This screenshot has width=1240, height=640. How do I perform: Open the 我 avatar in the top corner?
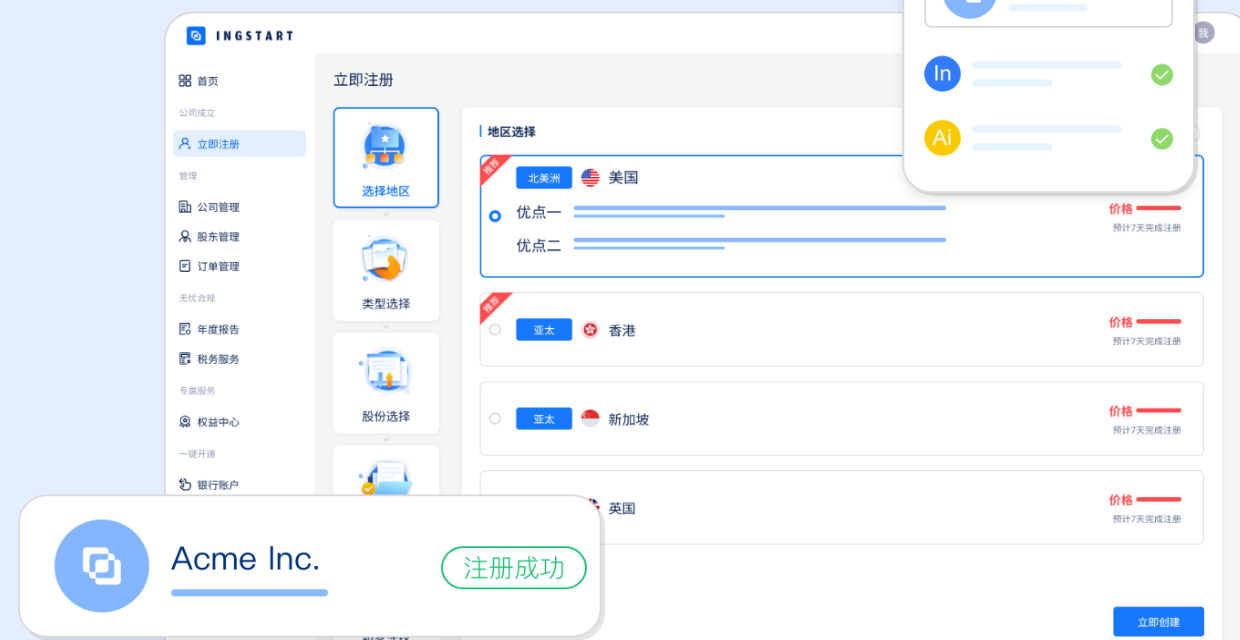1203,33
